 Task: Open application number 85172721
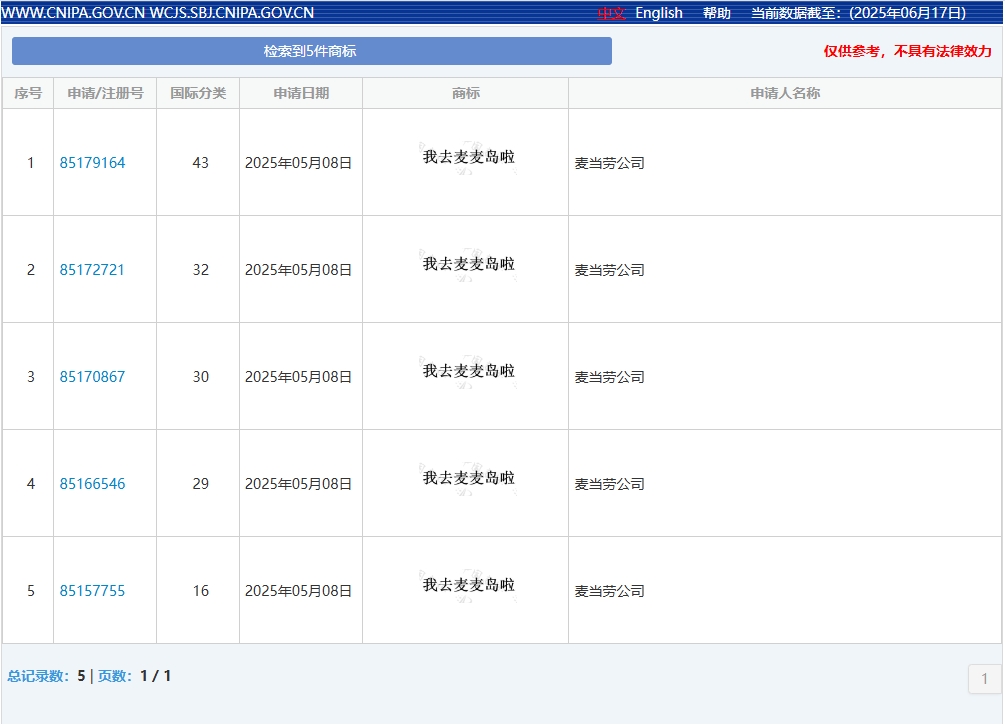(92, 270)
